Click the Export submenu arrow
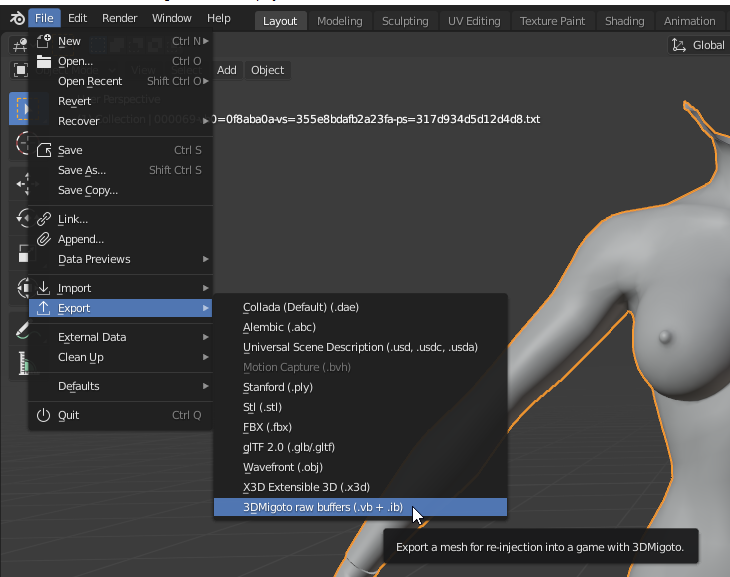This screenshot has height=577, width=730. [205, 308]
